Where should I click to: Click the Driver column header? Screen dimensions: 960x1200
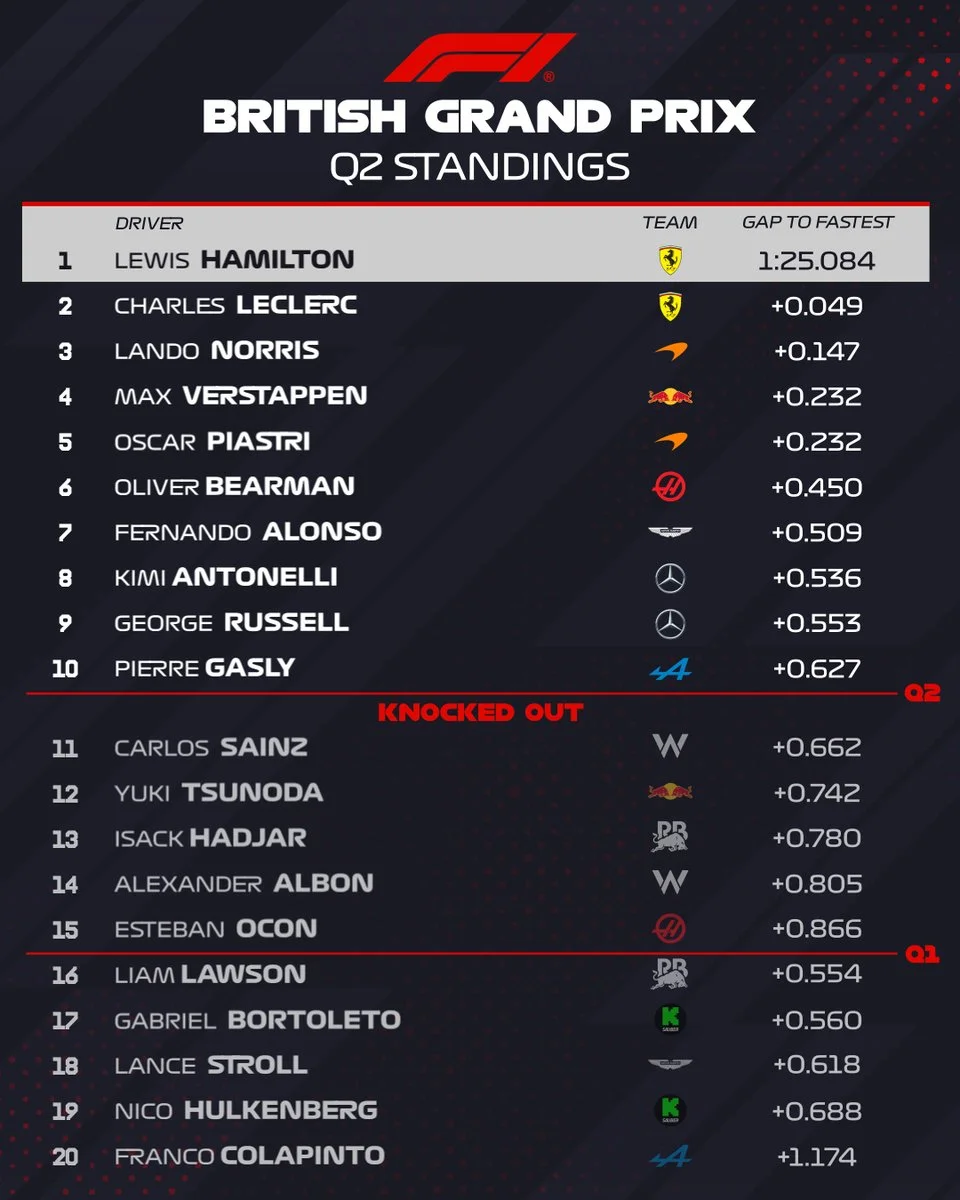coord(149,224)
